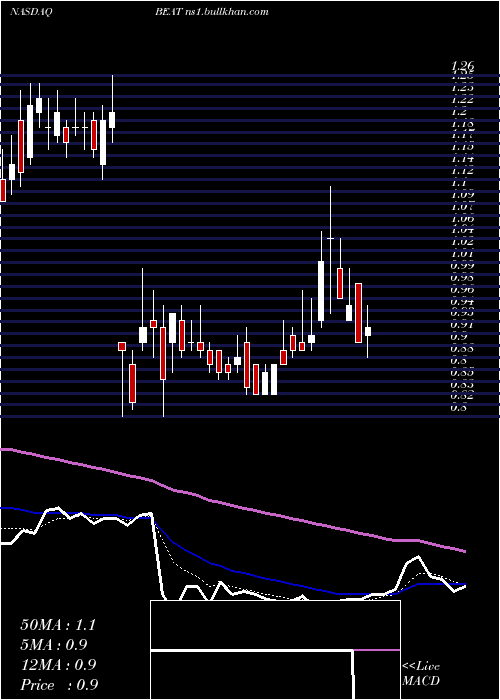Click the 5MA : 0.9 readout
This screenshot has width=500, height=700.
coord(54,645)
